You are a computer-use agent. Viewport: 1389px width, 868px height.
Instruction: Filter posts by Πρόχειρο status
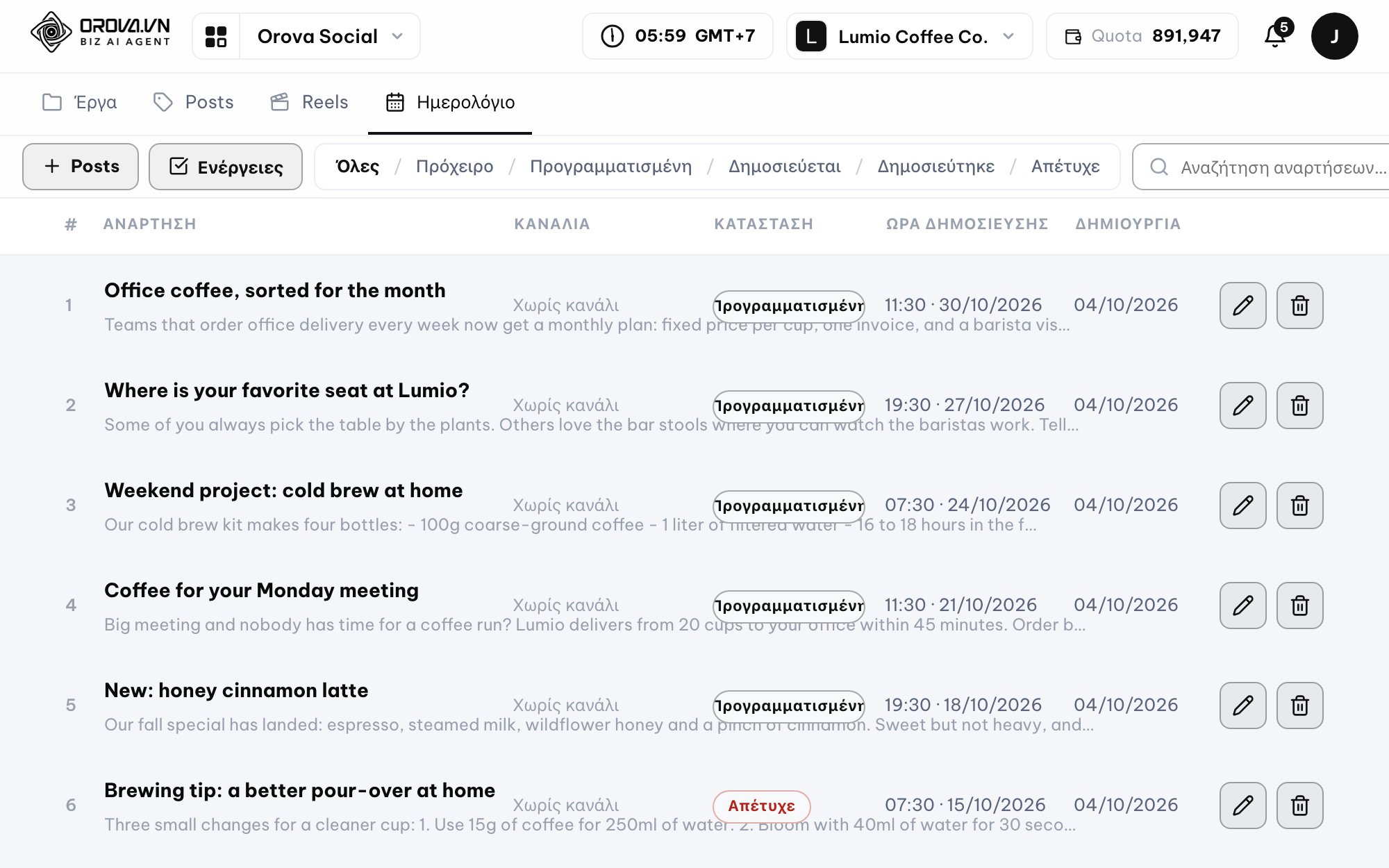click(454, 167)
